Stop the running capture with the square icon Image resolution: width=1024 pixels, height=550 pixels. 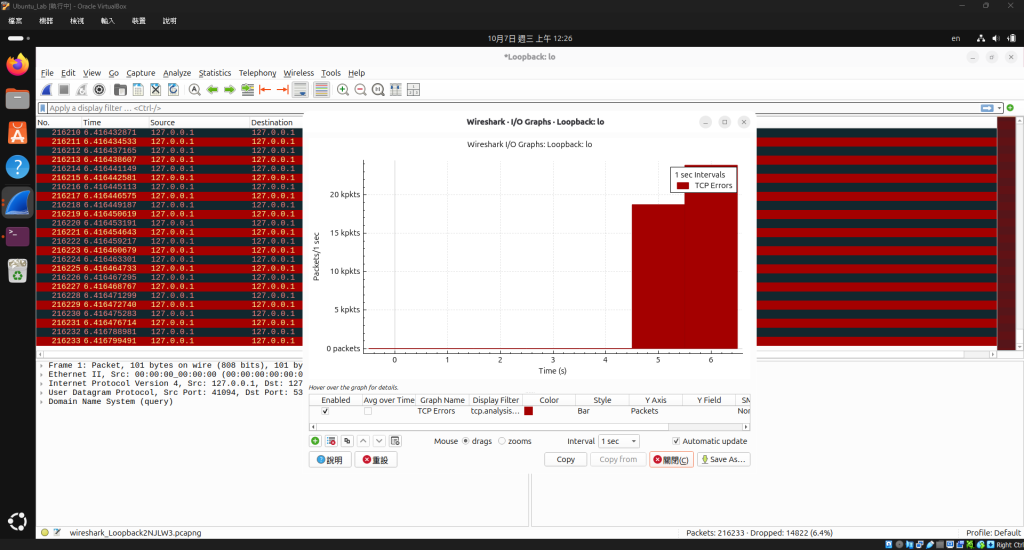coord(64,89)
